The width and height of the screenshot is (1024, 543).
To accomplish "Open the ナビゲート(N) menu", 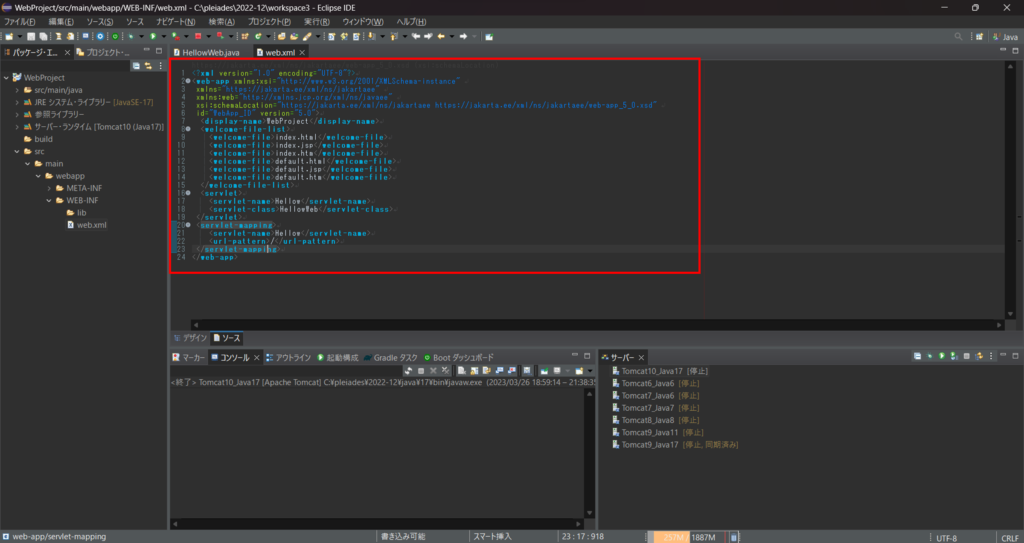I will 176,21.
